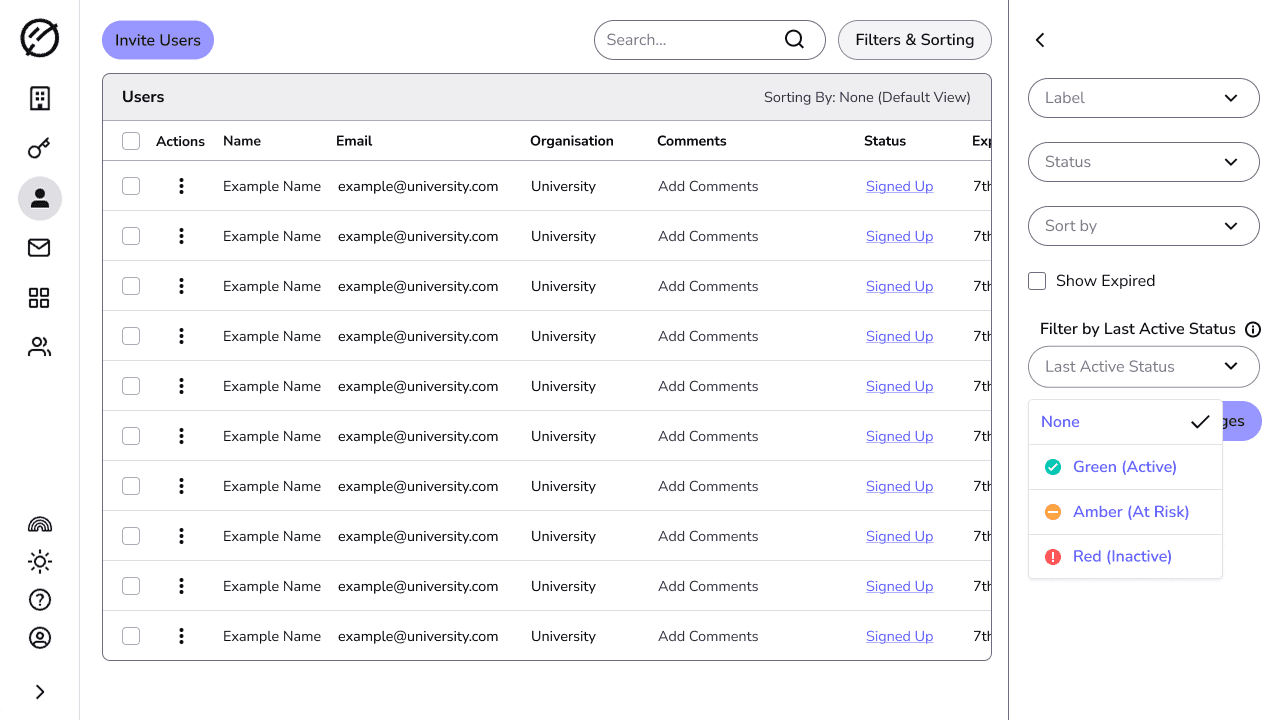Image resolution: width=1280 pixels, height=720 pixels.
Task: Click the magnifier icon in search box
Action: 794,39
